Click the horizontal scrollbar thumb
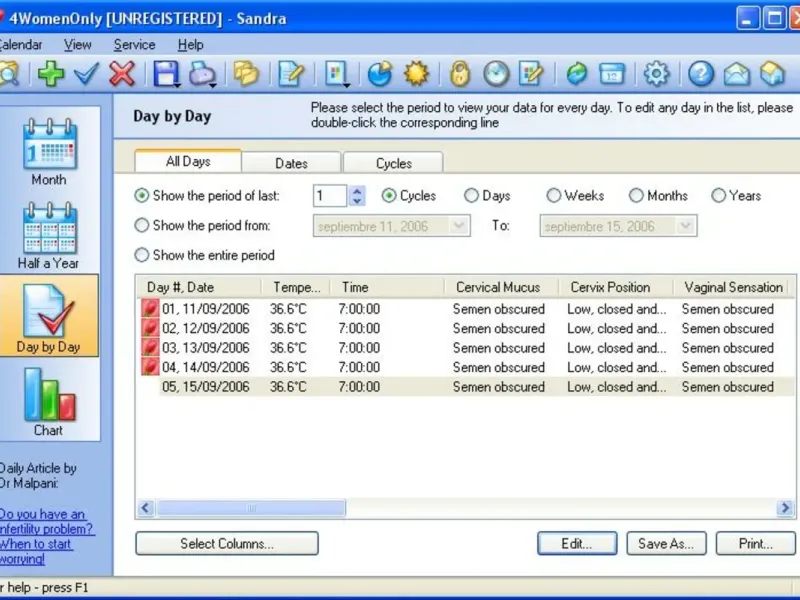The height and width of the screenshot is (600, 800). click(x=251, y=508)
